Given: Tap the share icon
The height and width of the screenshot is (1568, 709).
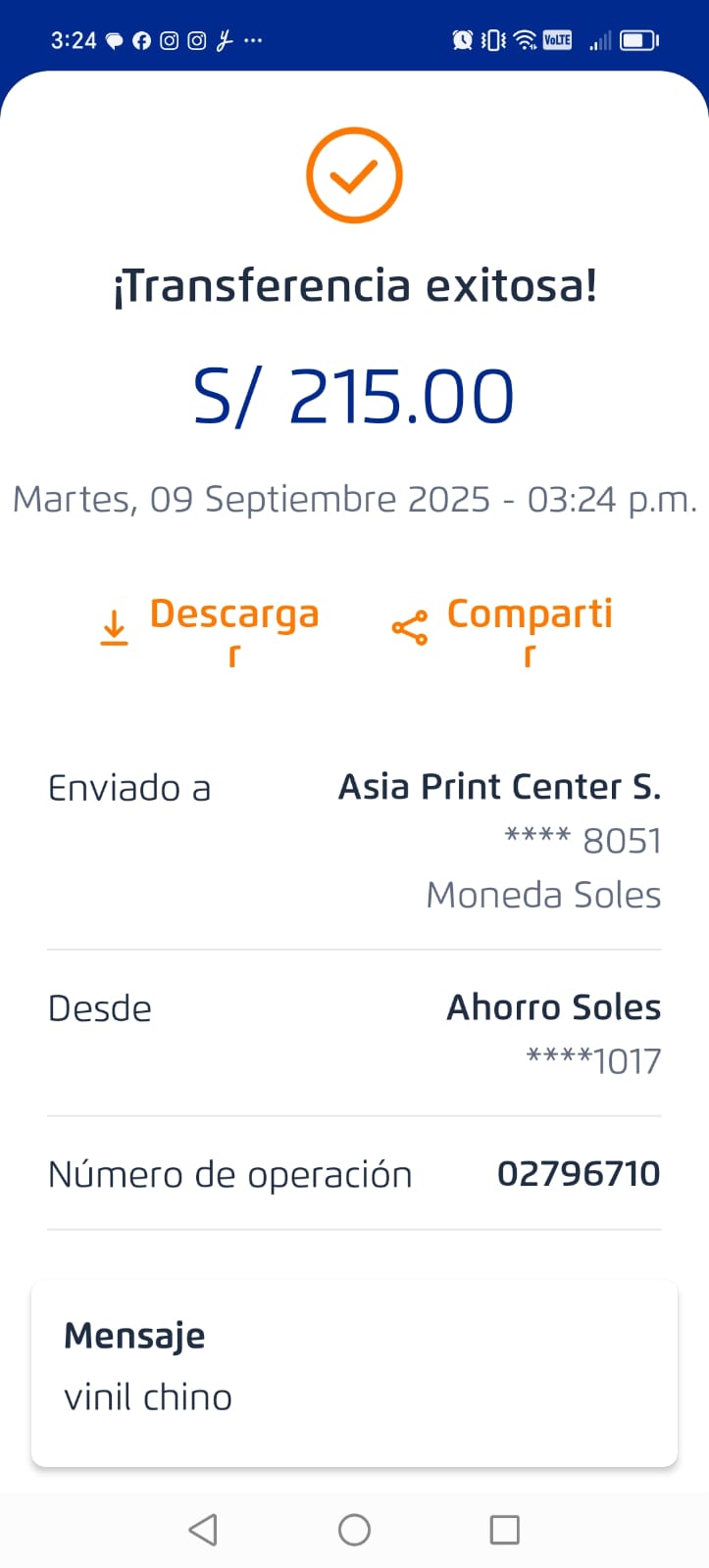Looking at the screenshot, I should tap(409, 627).
